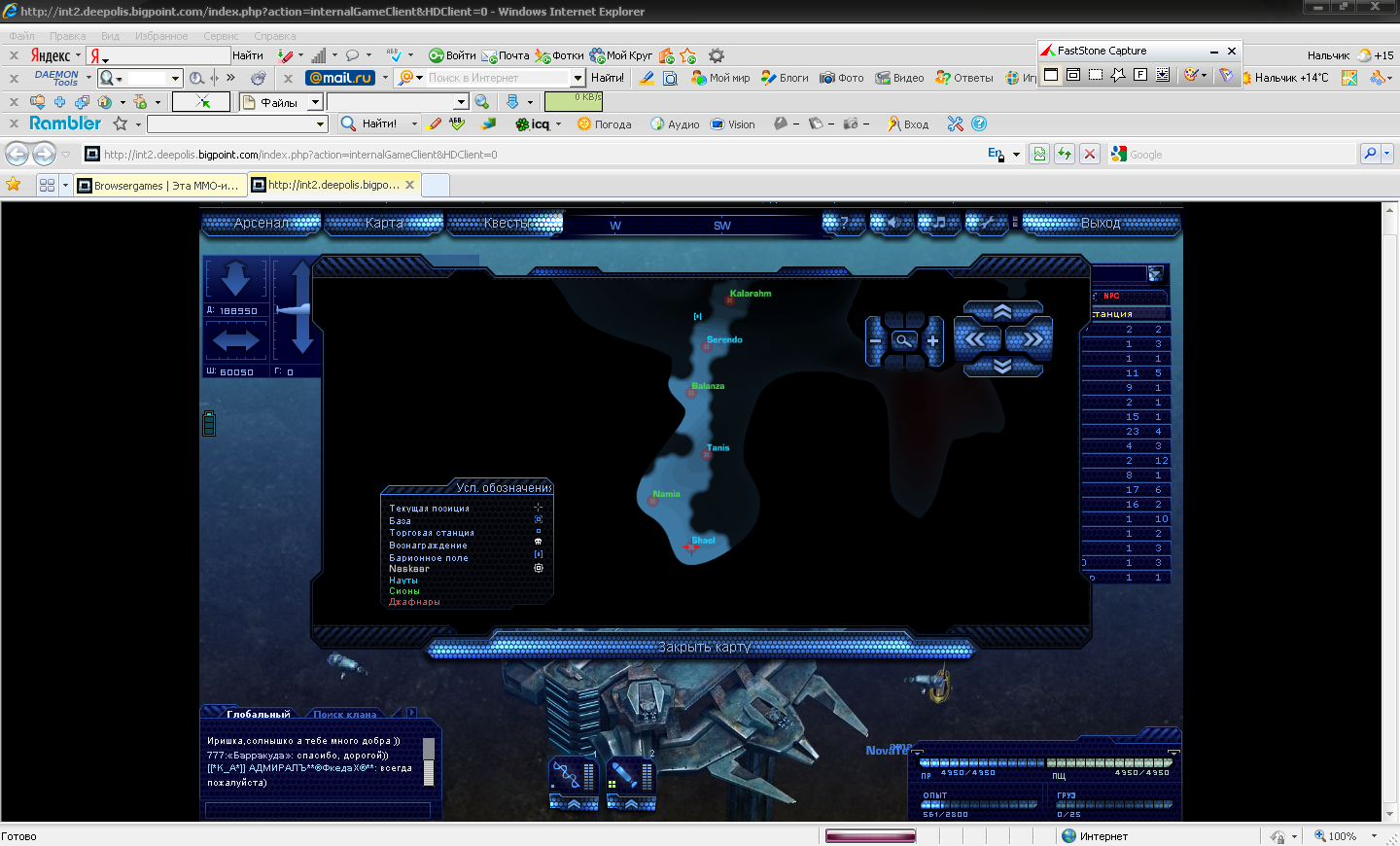This screenshot has width=1400, height=846.
Task: Open the Квесты game menu
Action: coord(505,223)
